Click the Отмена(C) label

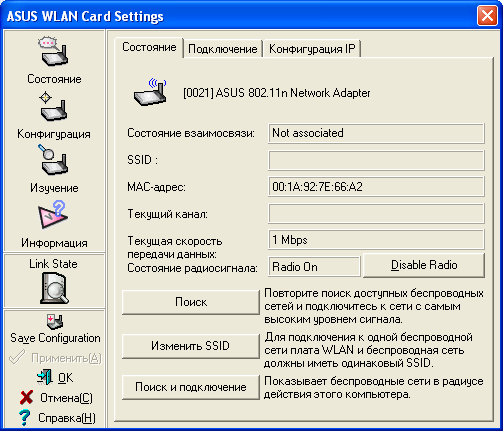[66, 398]
